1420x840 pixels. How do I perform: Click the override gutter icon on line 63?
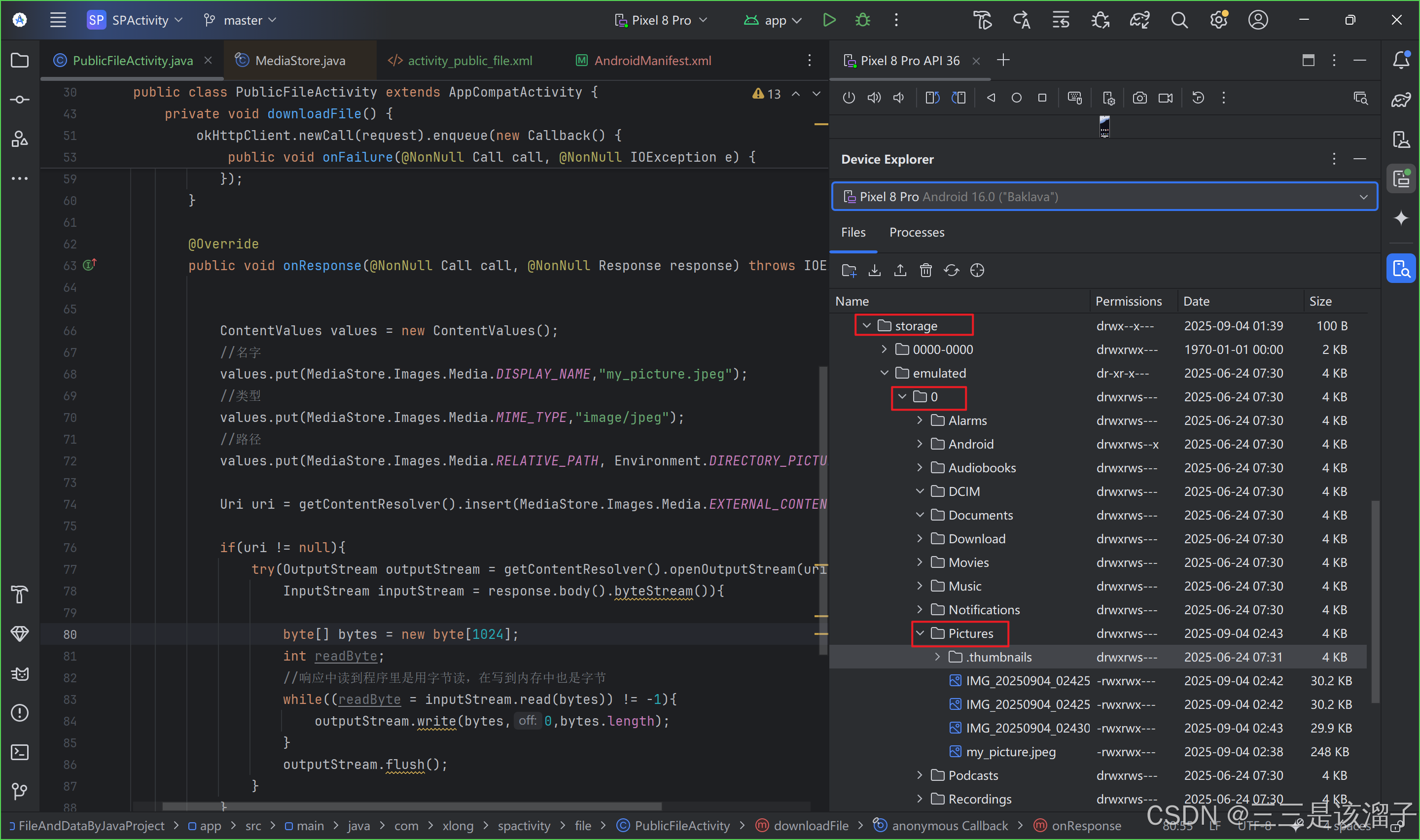[89, 264]
